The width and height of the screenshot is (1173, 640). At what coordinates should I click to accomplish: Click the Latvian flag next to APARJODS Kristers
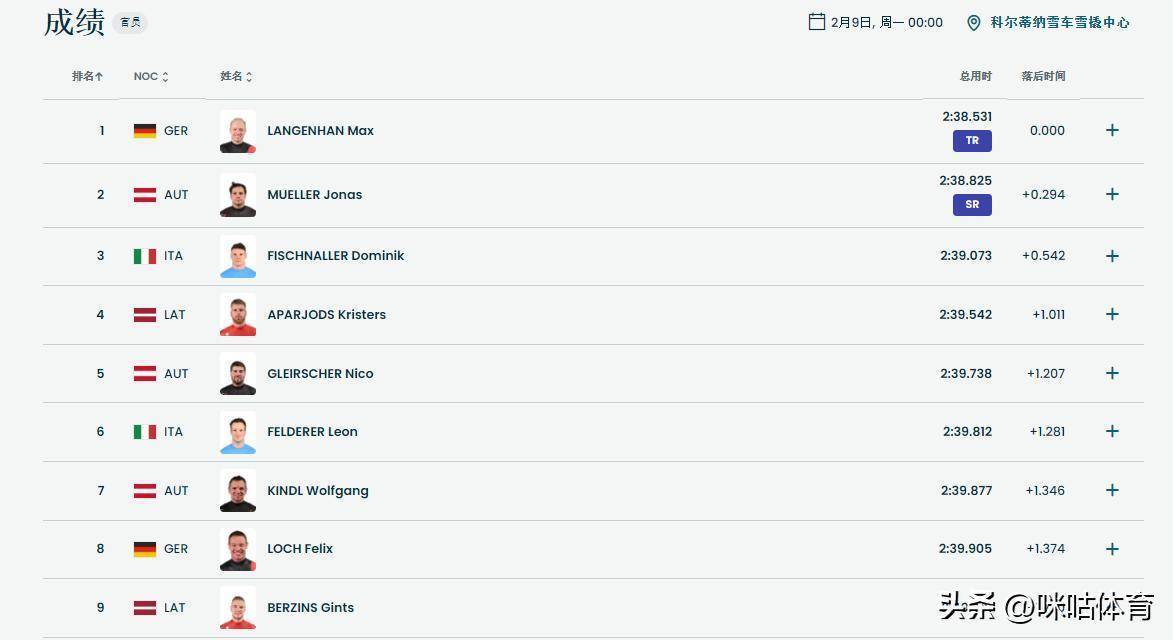tap(145, 315)
